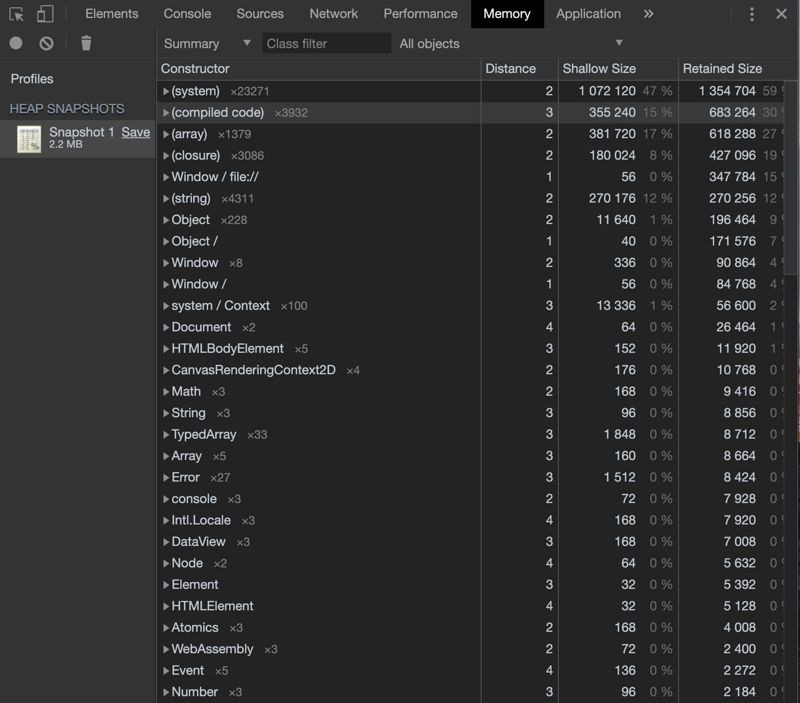This screenshot has height=703, width=800.
Task: Open the Summary view dropdown
Action: [x=207, y=43]
